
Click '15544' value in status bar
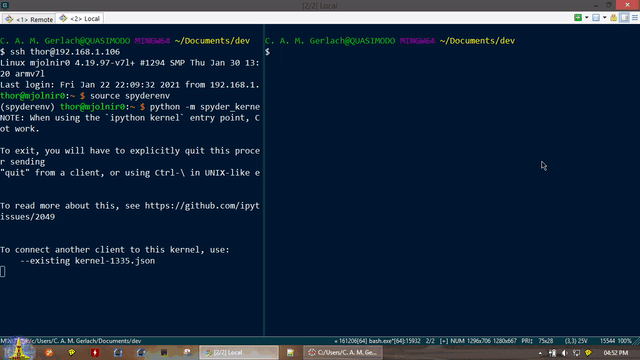[607, 341]
